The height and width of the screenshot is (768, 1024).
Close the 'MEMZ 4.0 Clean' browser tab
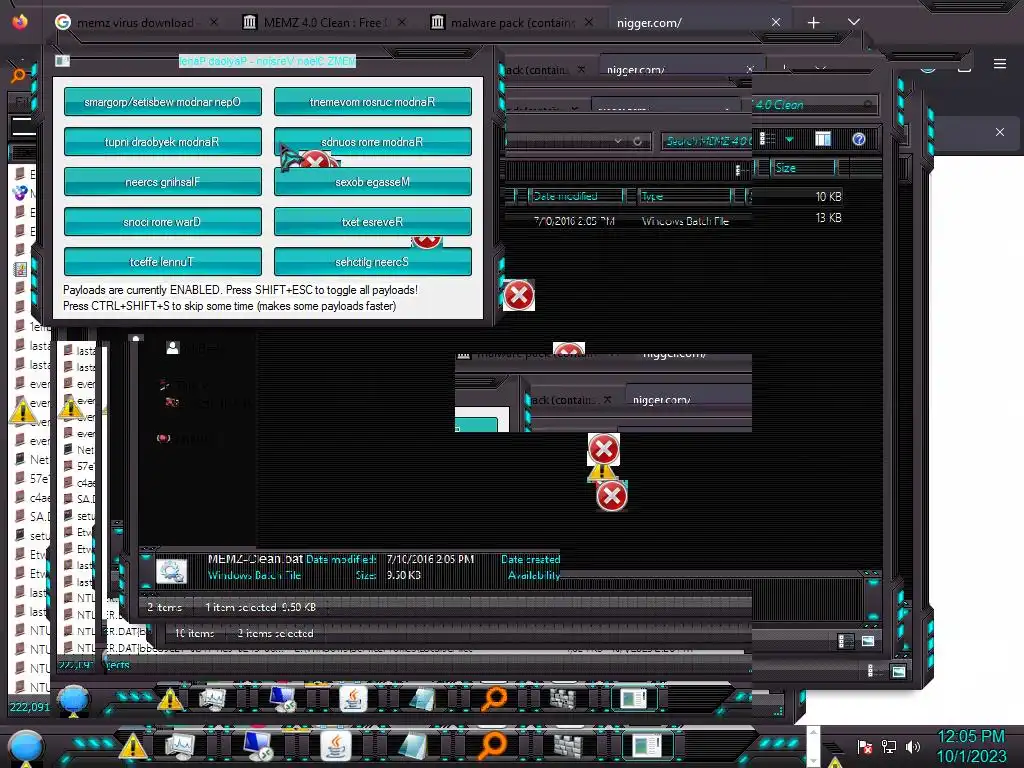[x=402, y=22]
